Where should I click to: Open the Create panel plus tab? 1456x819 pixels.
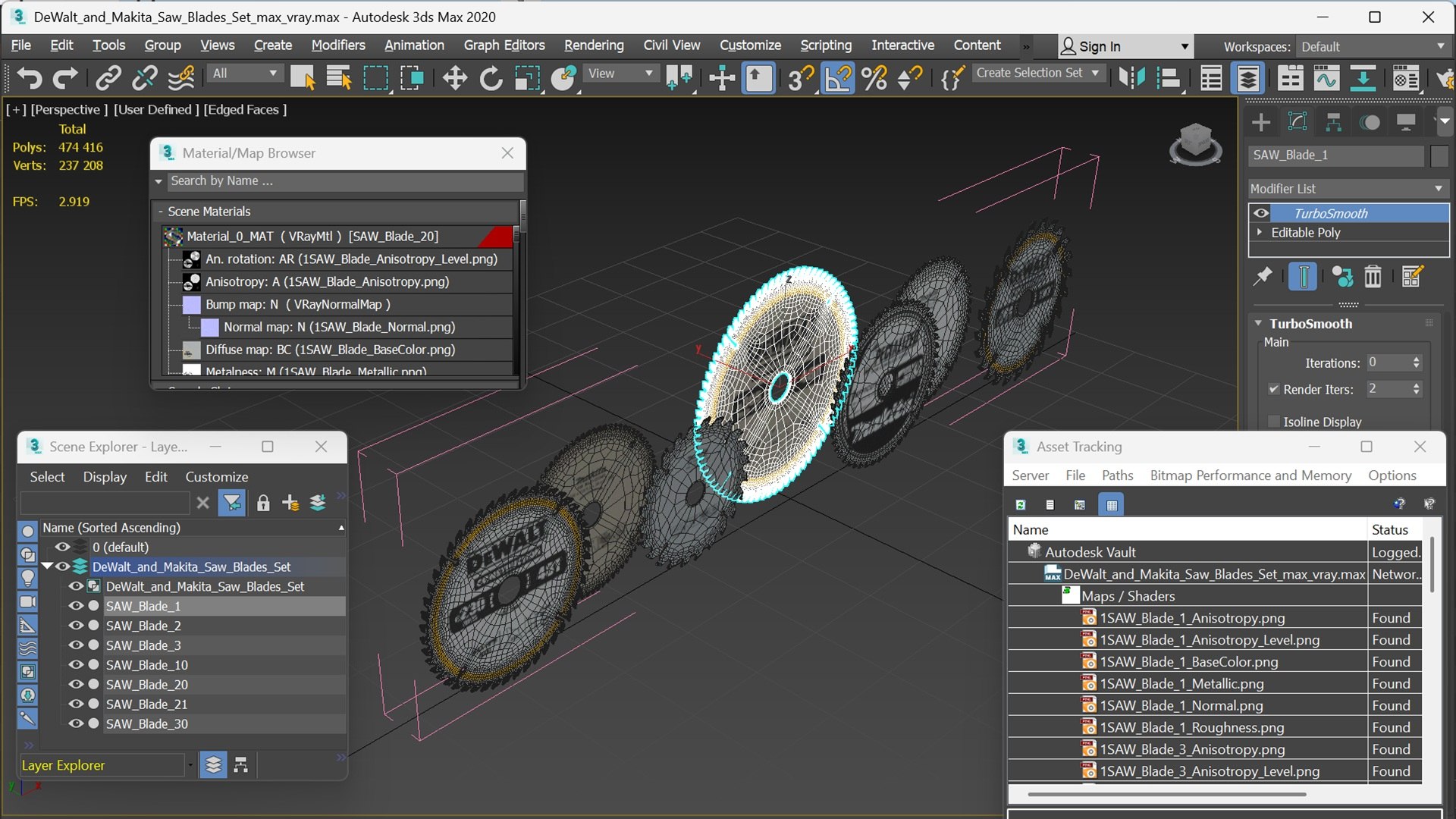pyautogui.click(x=1261, y=122)
